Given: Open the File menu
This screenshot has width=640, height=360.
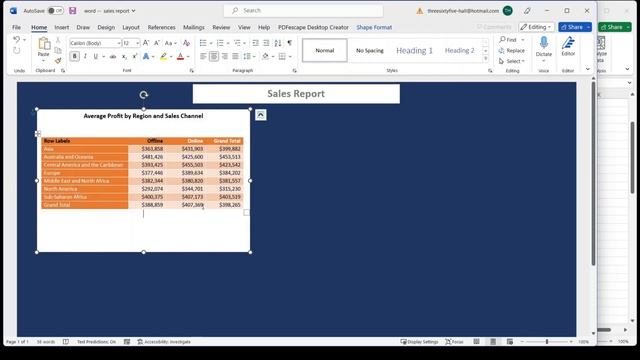Looking at the screenshot, I should 16,27.
